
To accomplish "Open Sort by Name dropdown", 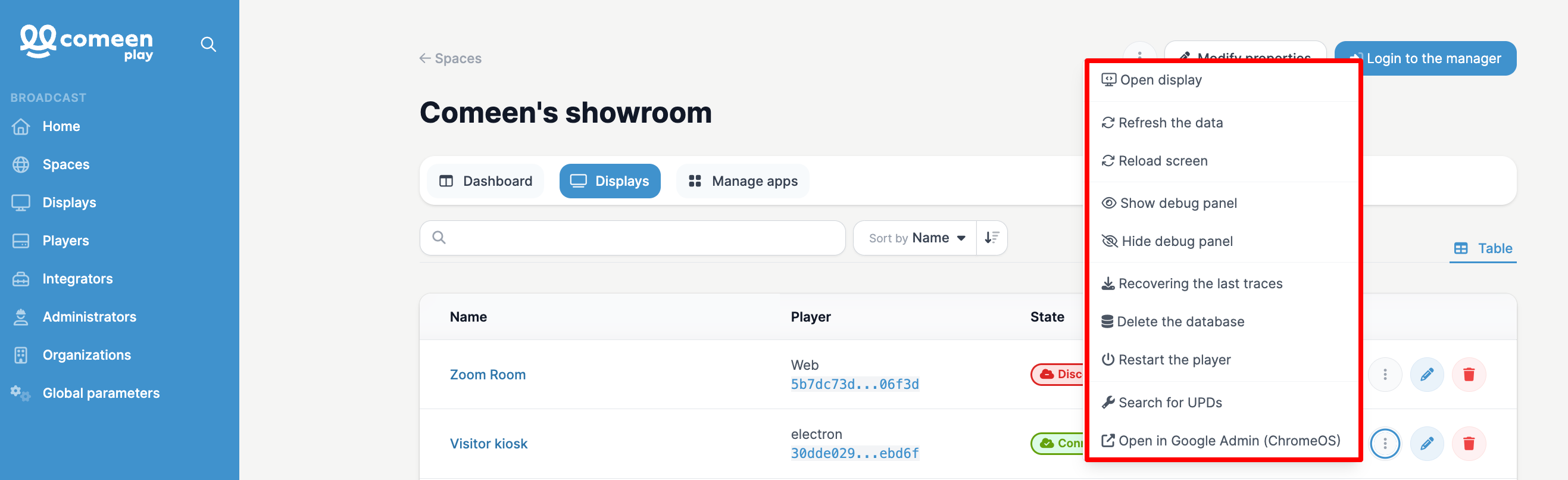I will tap(915, 238).
